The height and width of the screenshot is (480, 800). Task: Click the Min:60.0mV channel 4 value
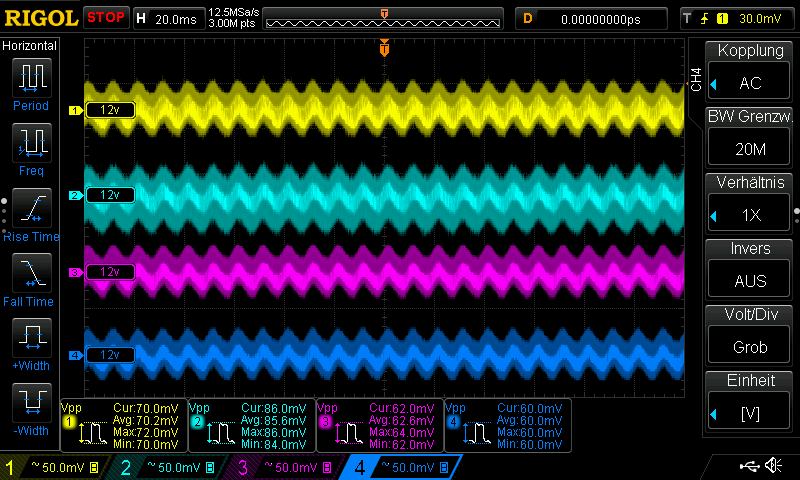click(x=529, y=444)
